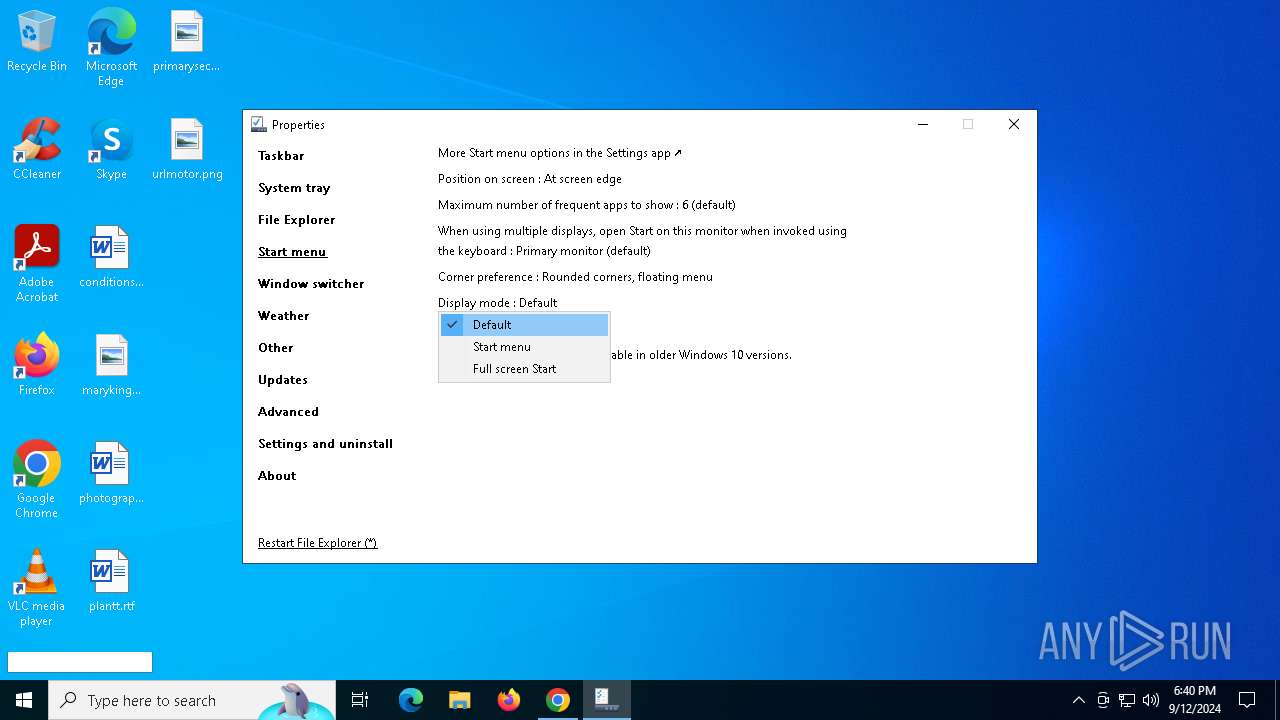Viewport: 1280px width, 720px height.
Task: Switch to the Updates section
Action: [283, 380]
